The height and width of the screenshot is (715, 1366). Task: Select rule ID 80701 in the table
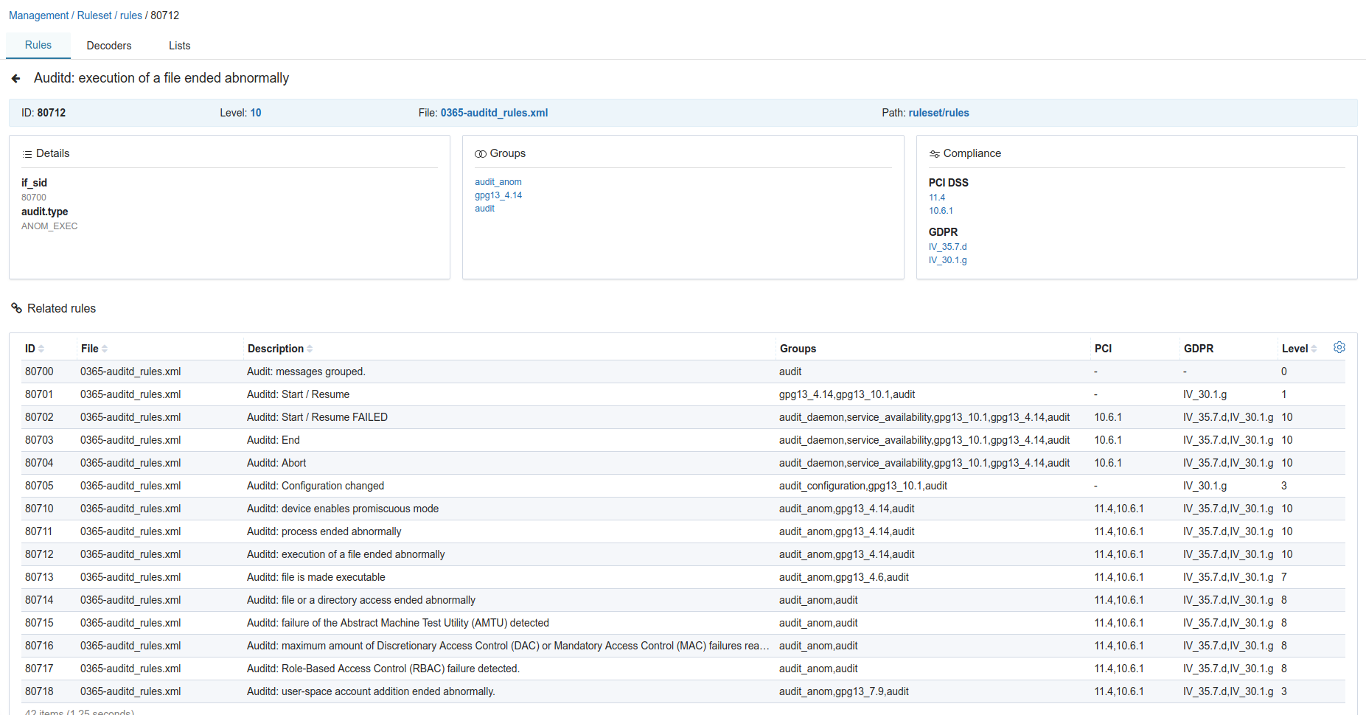[x=39, y=395]
